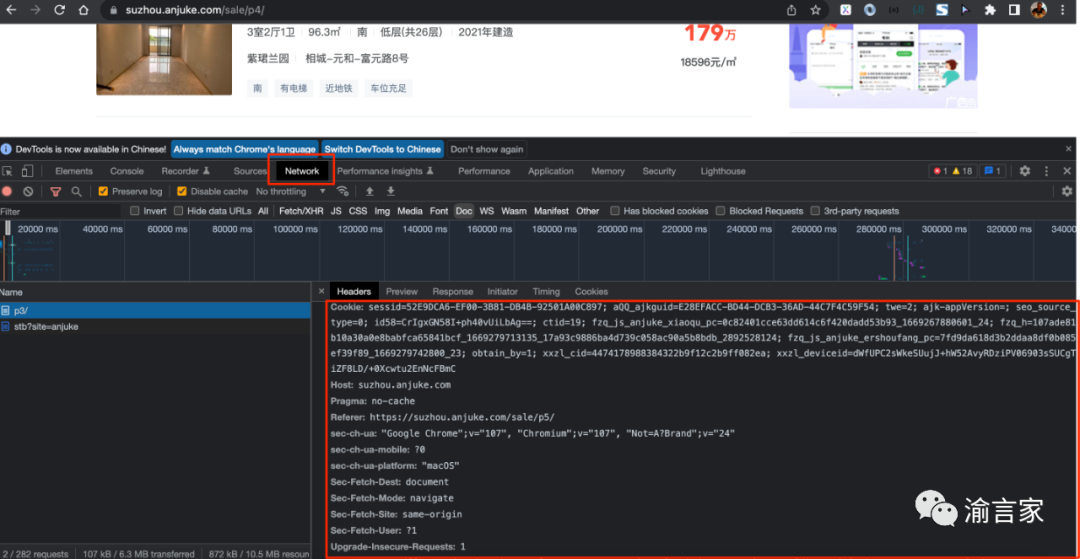The width and height of the screenshot is (1080, 559).
Task: Check Hide data URLs checkbox
Action: coord(178,211)
